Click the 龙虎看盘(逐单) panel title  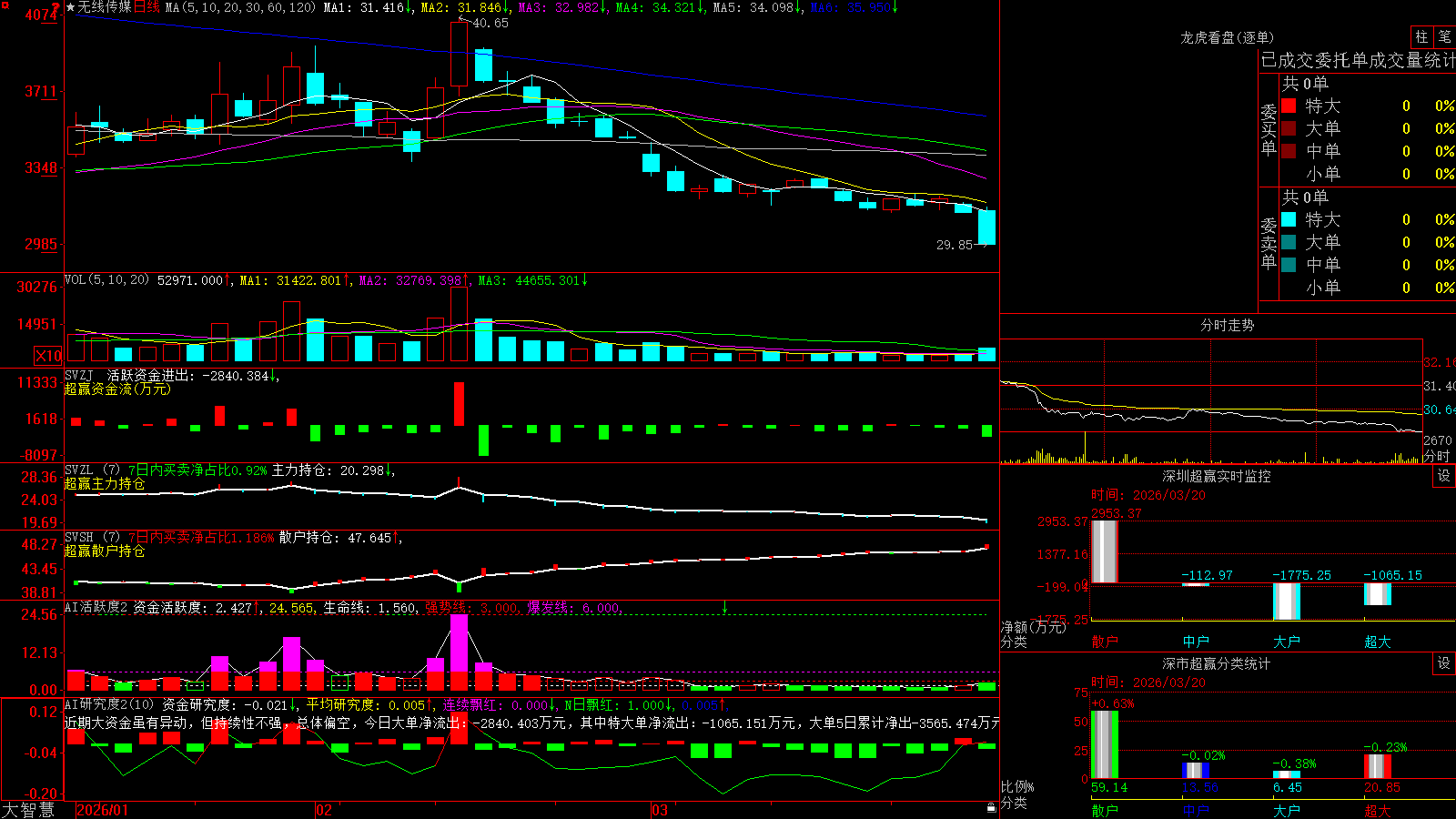click(1227, 37)
